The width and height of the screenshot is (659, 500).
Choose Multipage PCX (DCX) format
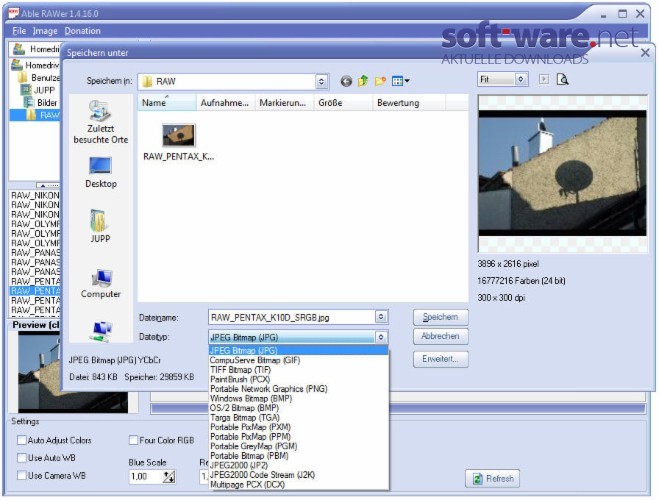pyautogui.click(x=298, y=484)
